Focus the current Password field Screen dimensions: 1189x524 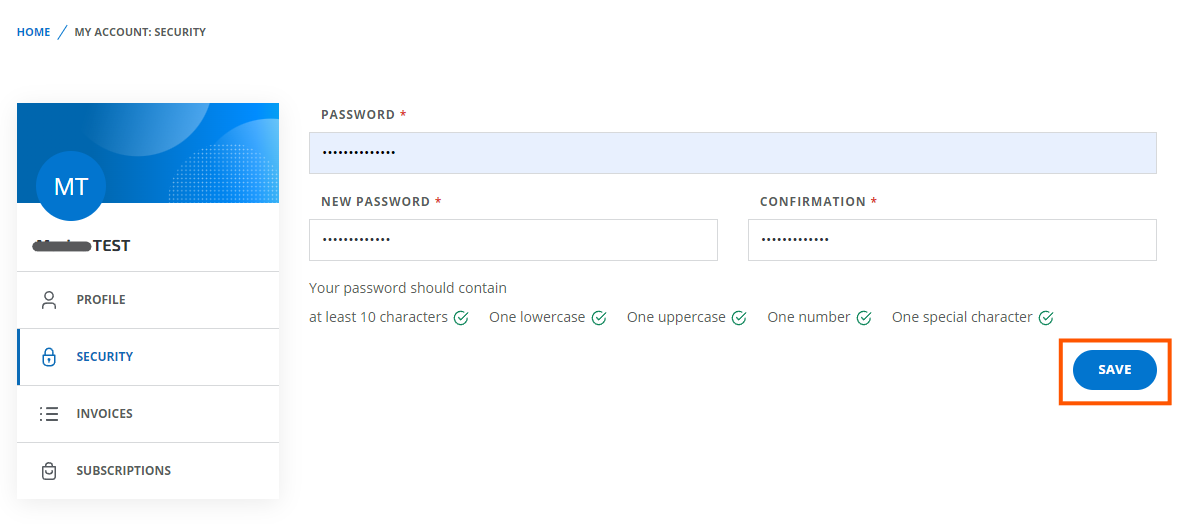pos(732,153)
